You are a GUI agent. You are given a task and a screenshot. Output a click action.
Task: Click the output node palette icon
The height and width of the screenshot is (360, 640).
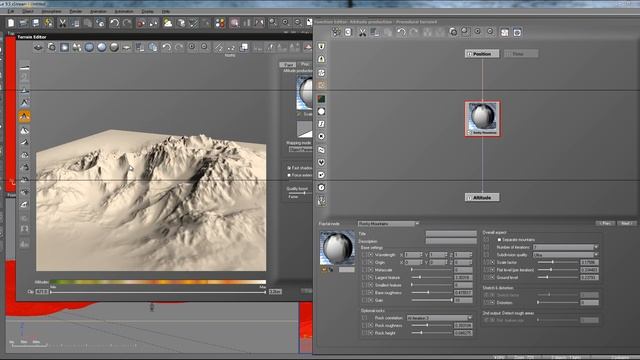pyautogui.click(x=321, y=60)
